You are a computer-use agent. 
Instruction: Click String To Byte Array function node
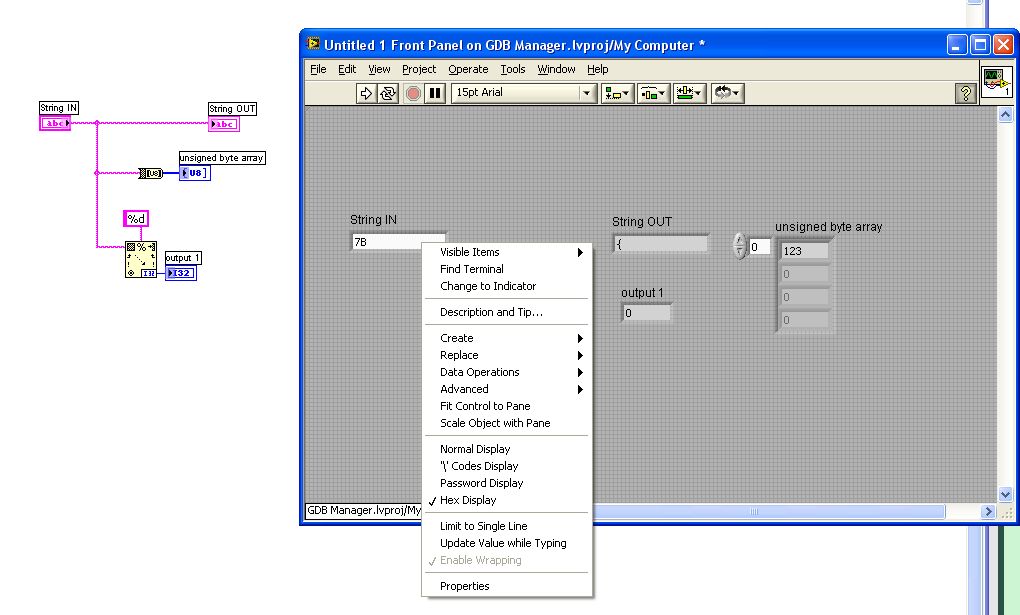coord(151,173)
